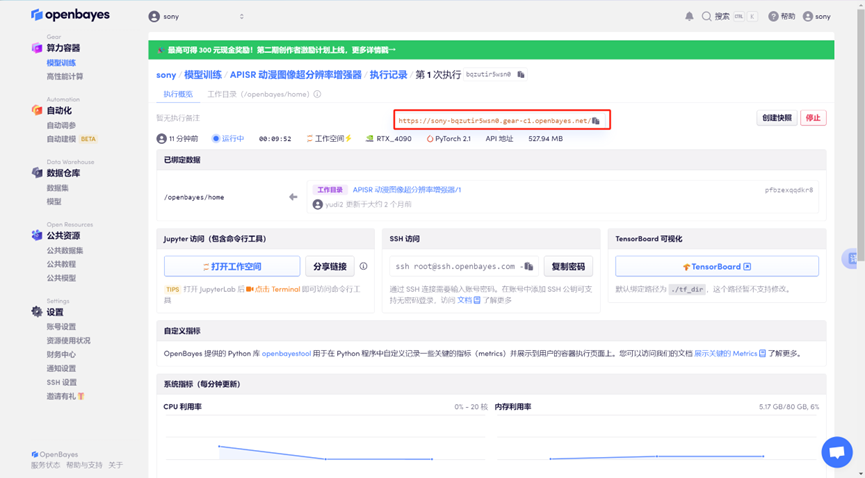Open 高性能计算 in sidebar

[65, 77]
